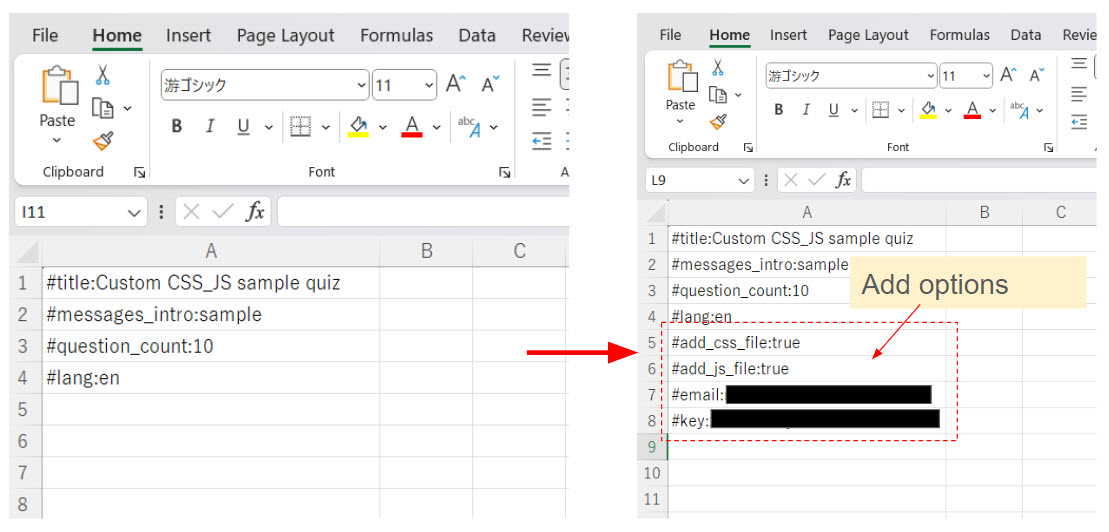
Task: Click Copy icon in right Excel window
Action: (718, 95)
